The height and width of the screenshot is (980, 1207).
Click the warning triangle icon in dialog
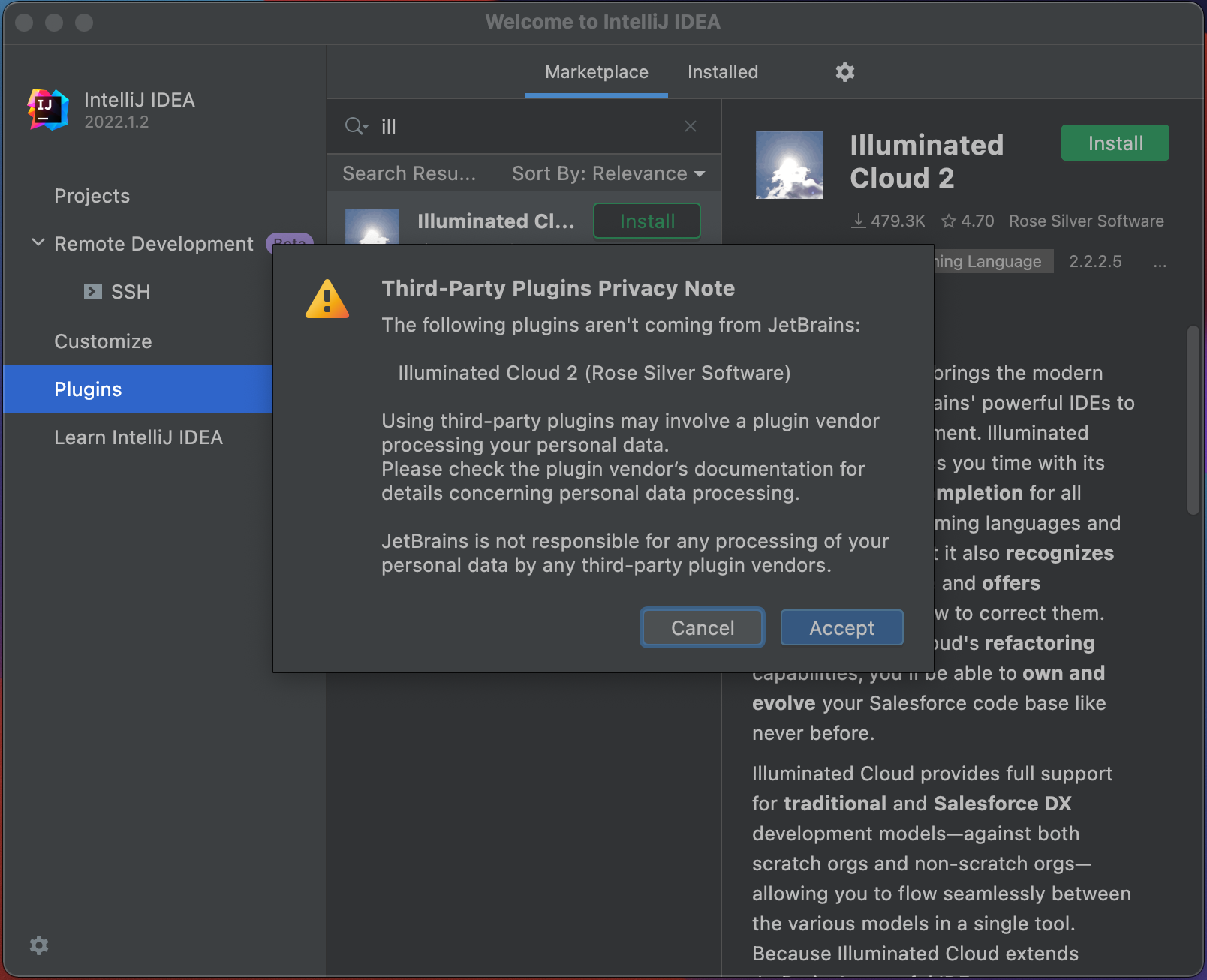coord(327,299)
